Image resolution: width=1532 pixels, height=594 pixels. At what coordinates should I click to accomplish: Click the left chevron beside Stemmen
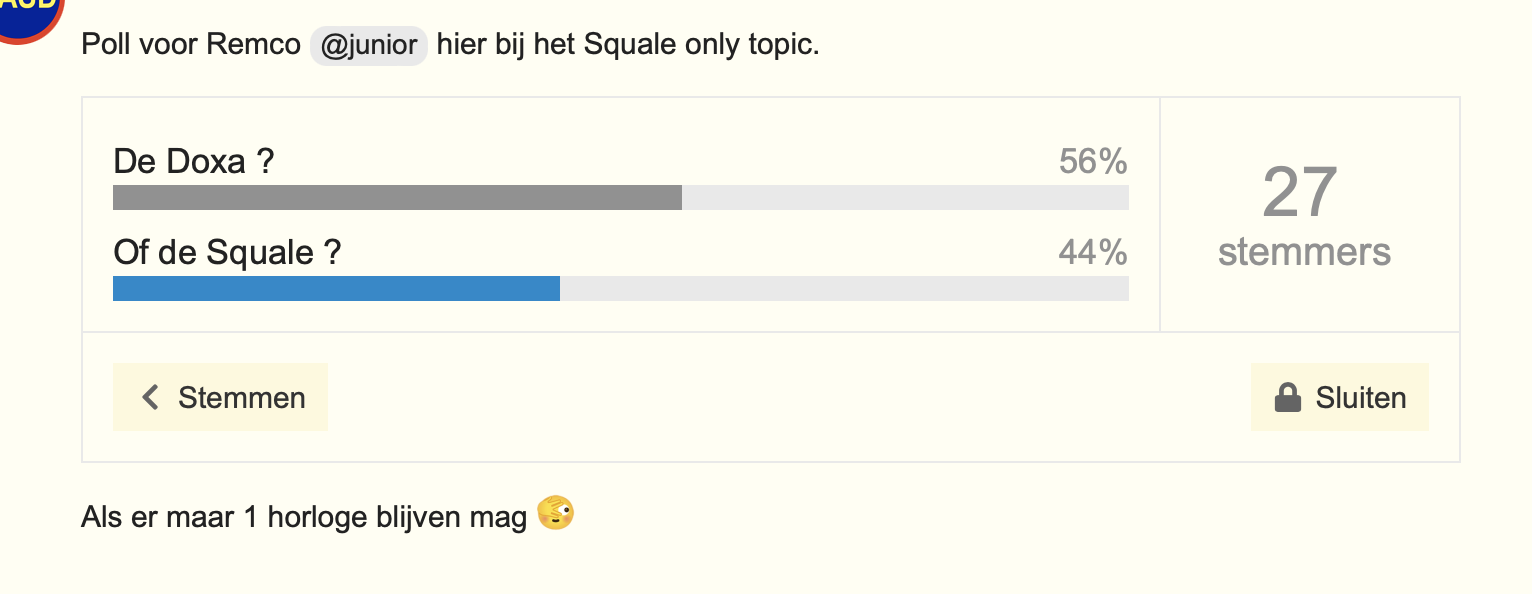click(151, 398)
